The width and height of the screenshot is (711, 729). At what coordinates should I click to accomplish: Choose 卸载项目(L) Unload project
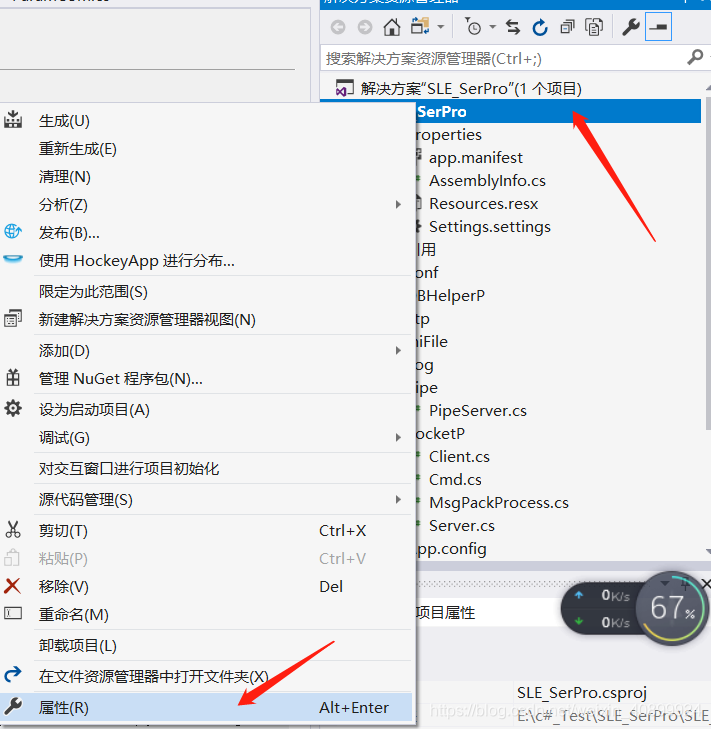click(x=206, y=646)
